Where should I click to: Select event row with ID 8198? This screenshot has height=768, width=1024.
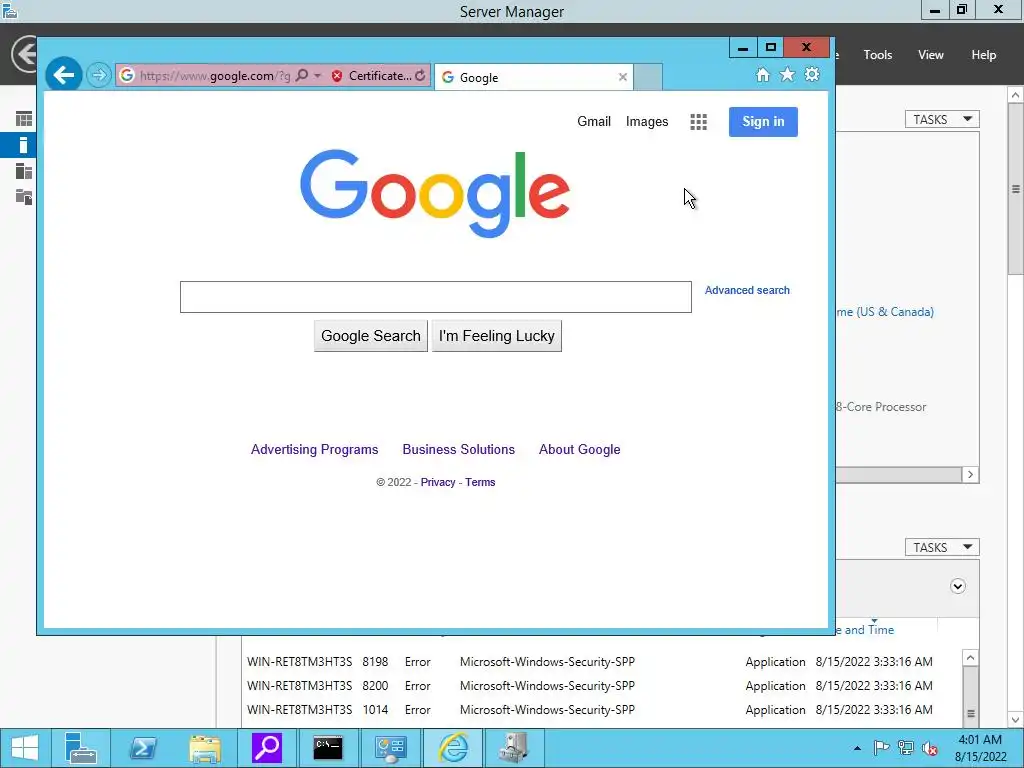point(601,662)
